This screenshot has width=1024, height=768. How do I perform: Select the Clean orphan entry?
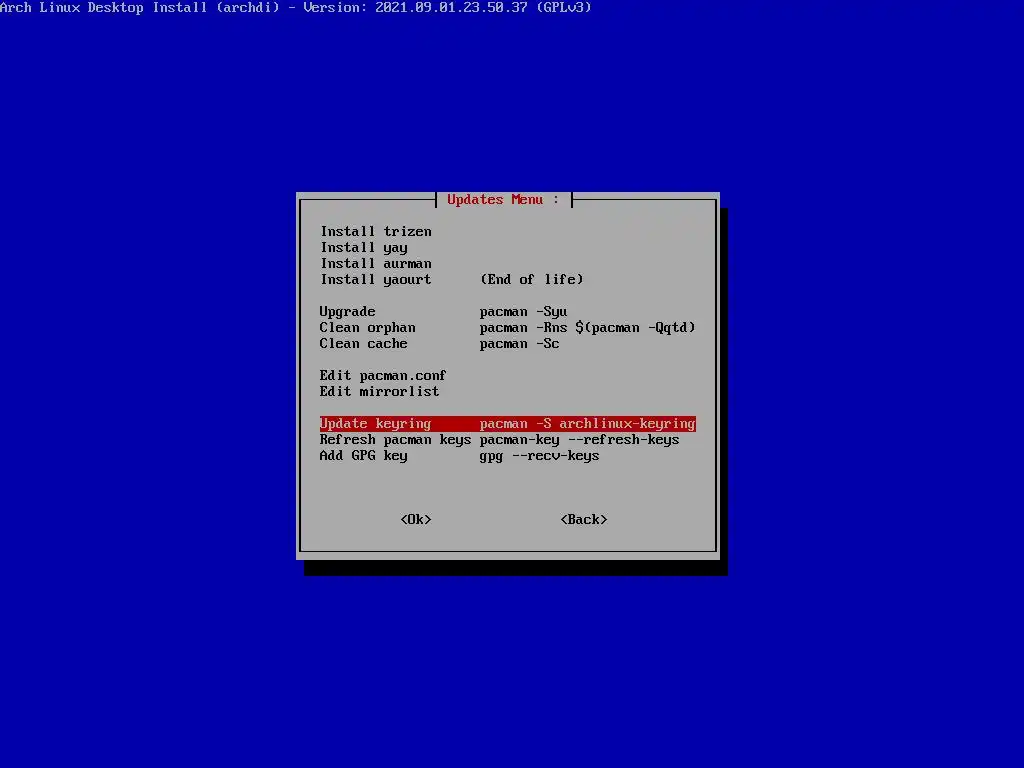[x=507, y=328]
